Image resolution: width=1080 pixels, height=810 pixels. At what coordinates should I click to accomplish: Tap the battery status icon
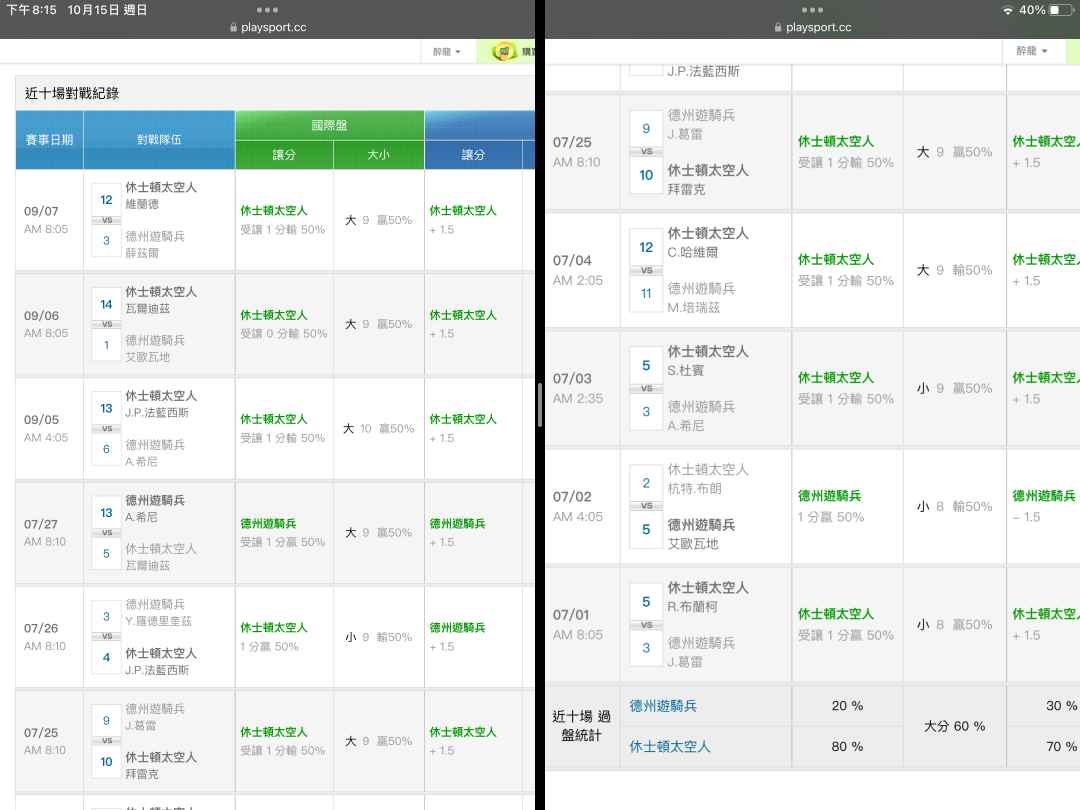1061,10
